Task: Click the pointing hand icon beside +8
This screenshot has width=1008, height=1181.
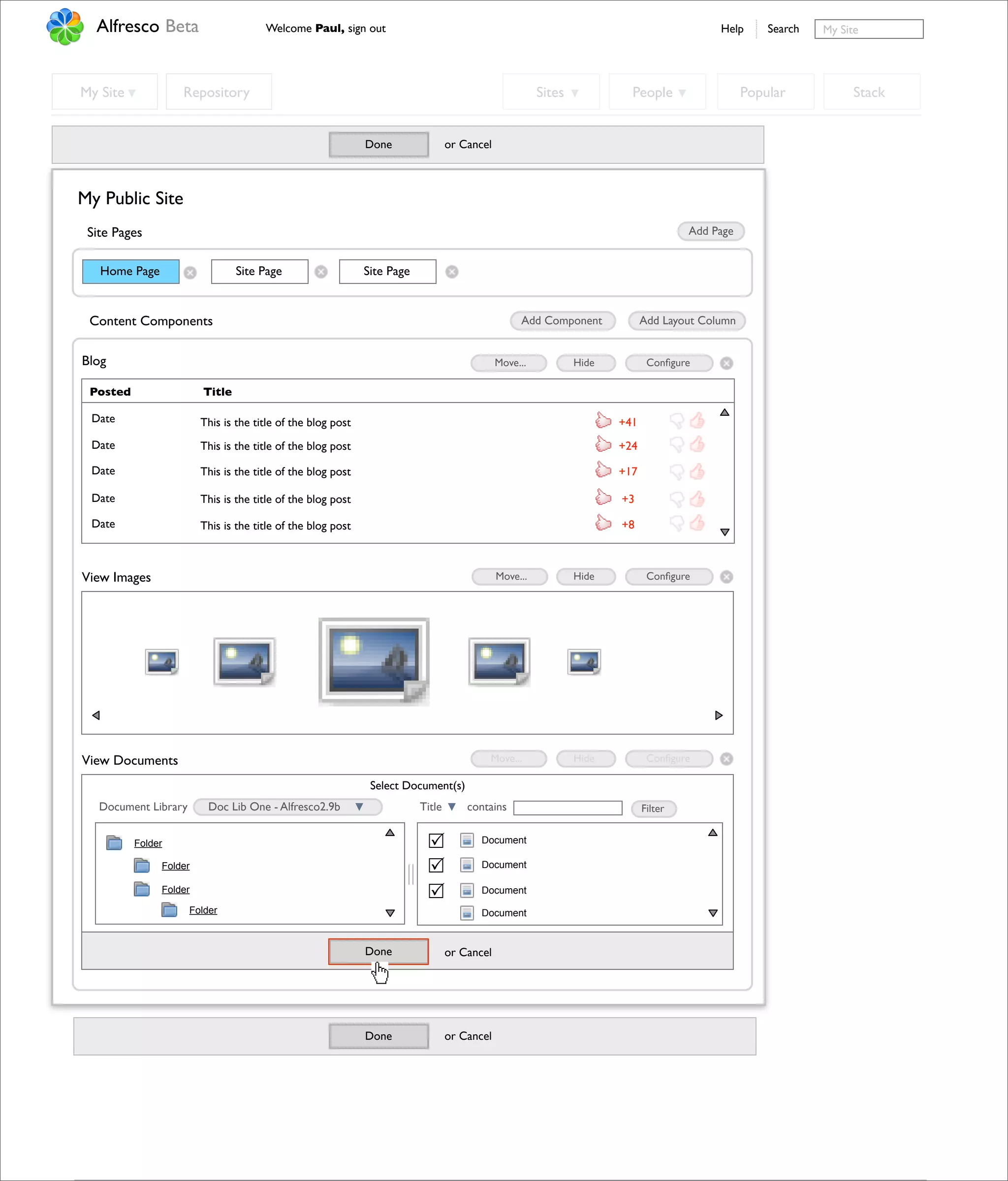Action: (602, 523)
